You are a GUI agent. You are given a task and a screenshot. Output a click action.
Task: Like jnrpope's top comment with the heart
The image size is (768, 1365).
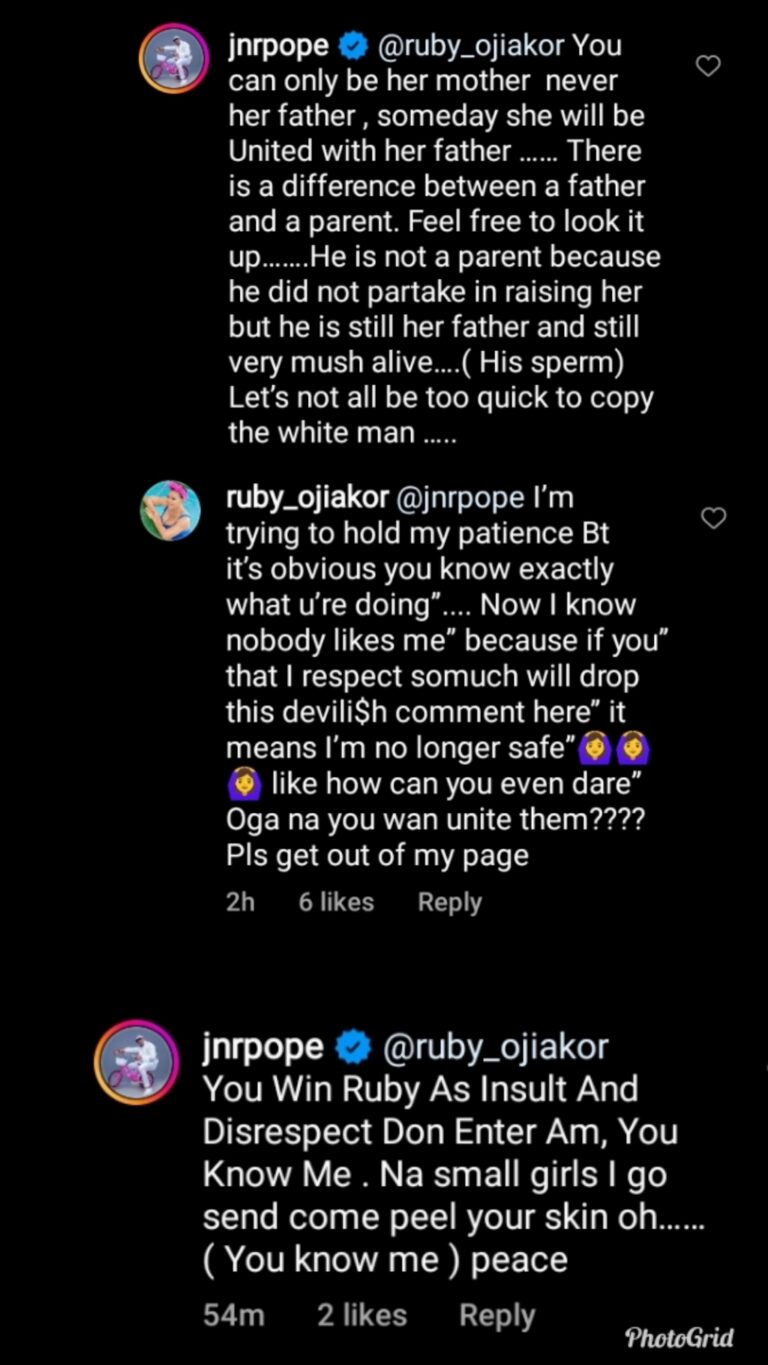point(708,66)
